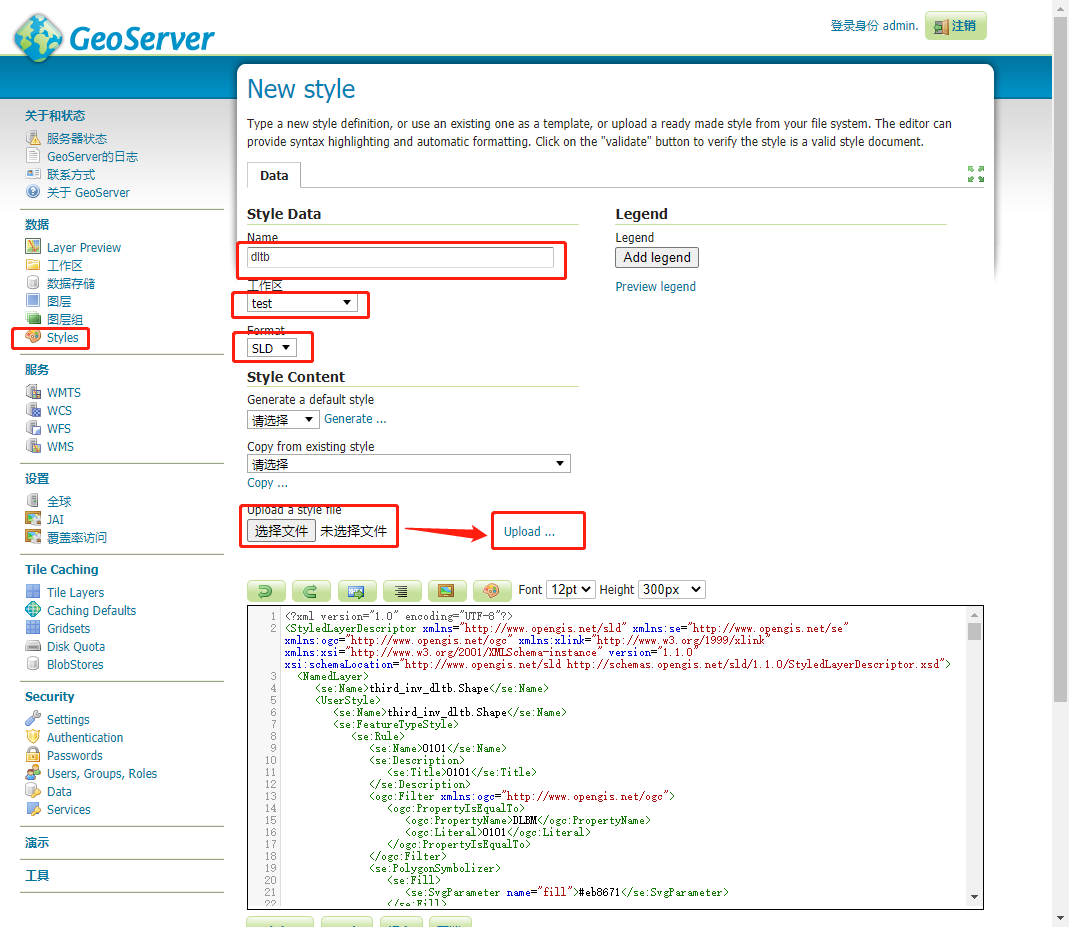This screenshot has width=1069, height=927.
Task: Open the Font size dropdown showing 12pt
Action: [x=571, y=589]
